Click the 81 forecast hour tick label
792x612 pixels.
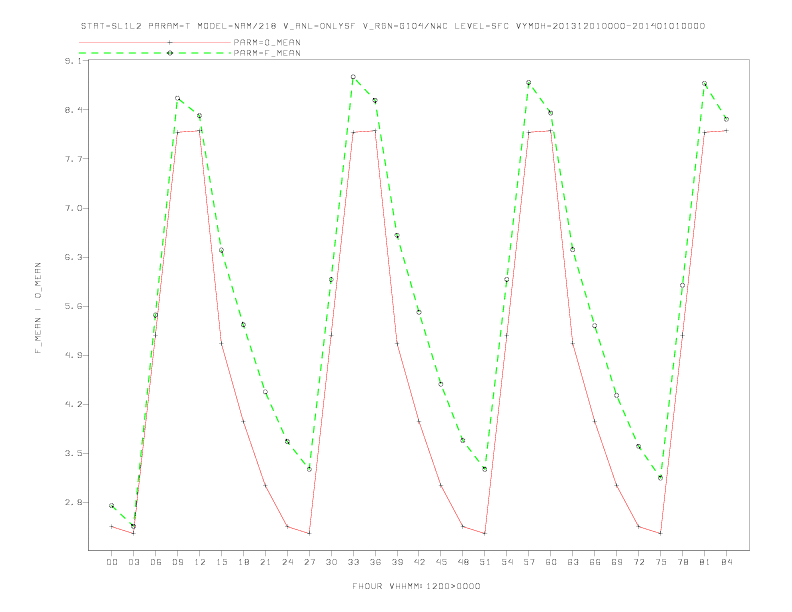tap(704, 562)
